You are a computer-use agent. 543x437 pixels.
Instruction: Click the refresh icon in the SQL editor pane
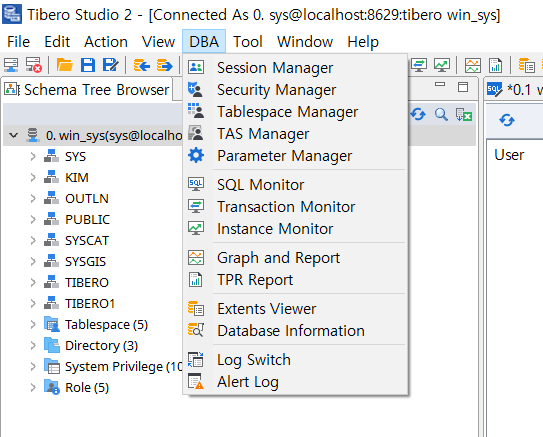[507, 120]
